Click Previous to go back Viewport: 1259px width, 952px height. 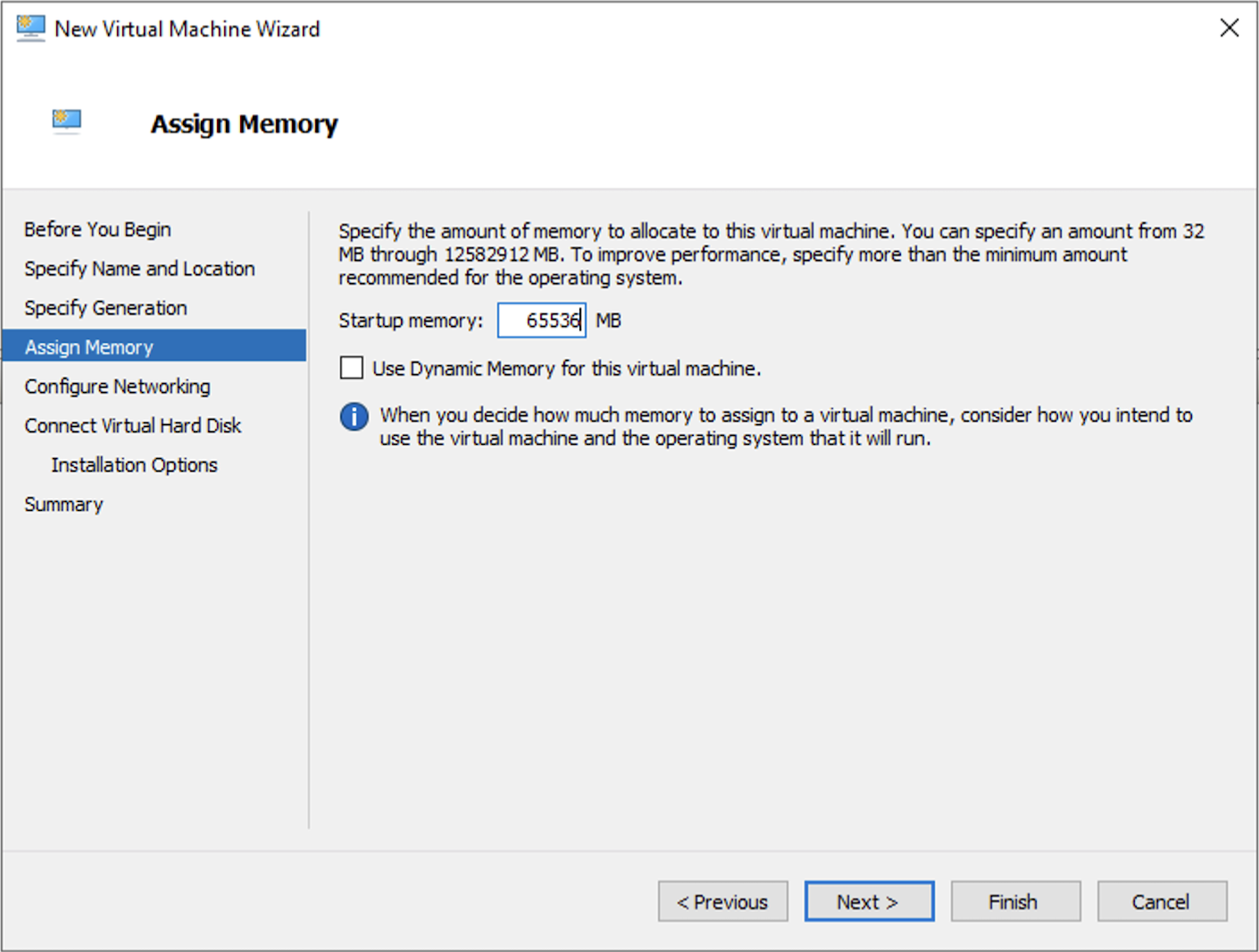coord(722,901)
